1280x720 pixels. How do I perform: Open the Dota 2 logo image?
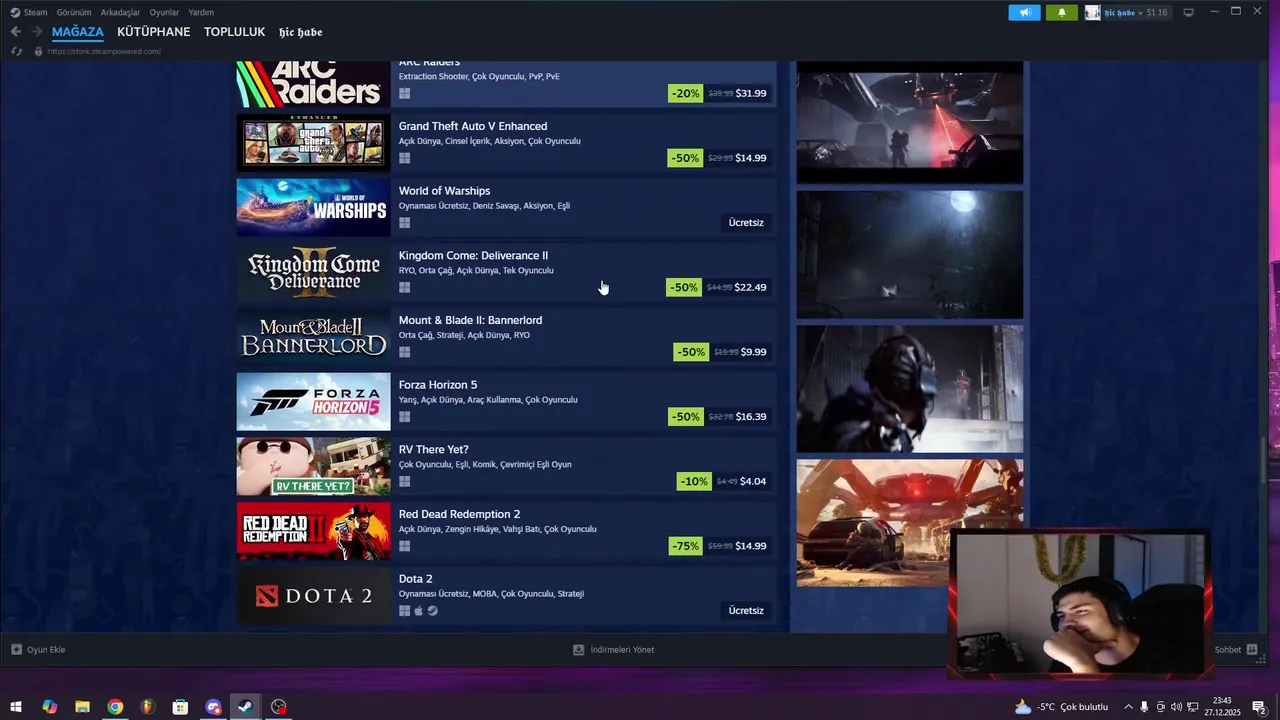(x=314, y=595)
